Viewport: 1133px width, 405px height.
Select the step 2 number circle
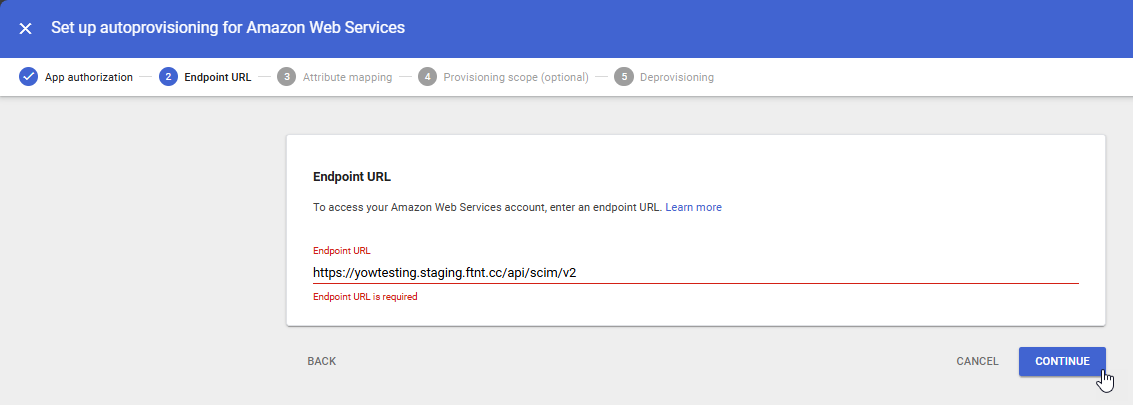pyautogui.click(x=168, y=77)
